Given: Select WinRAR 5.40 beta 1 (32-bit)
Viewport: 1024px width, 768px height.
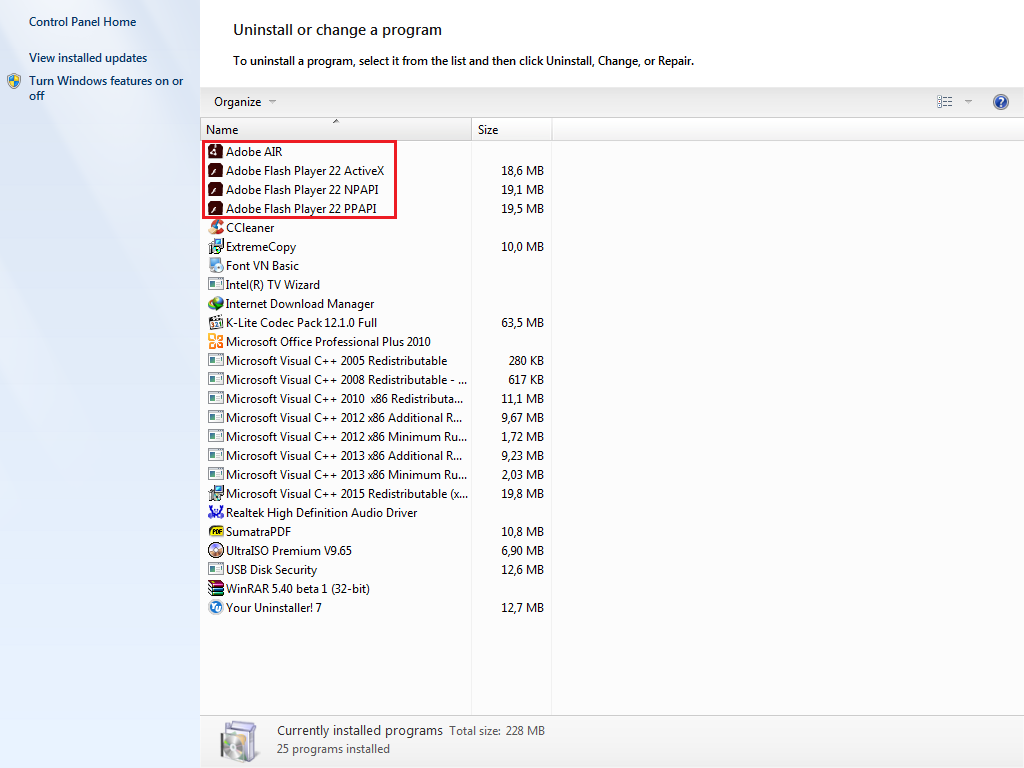Looking at the screenshot, I should (x=298, y=588).
